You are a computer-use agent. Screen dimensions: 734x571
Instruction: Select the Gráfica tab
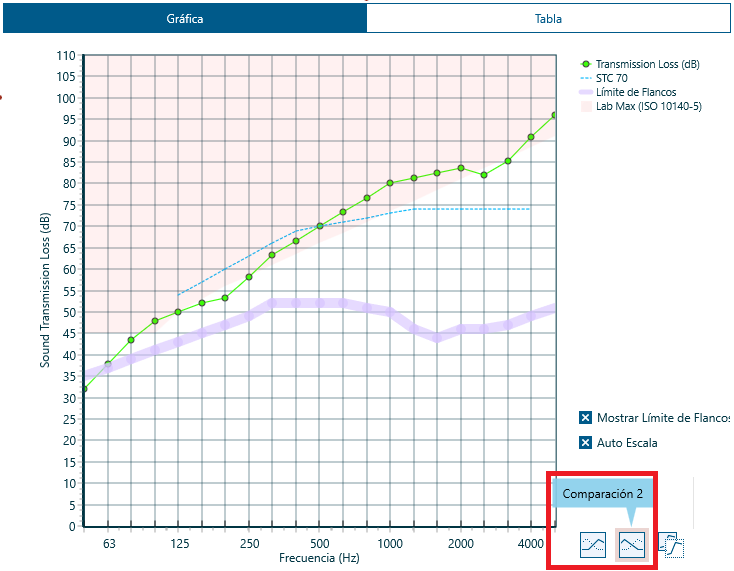[x=185, y=19]
